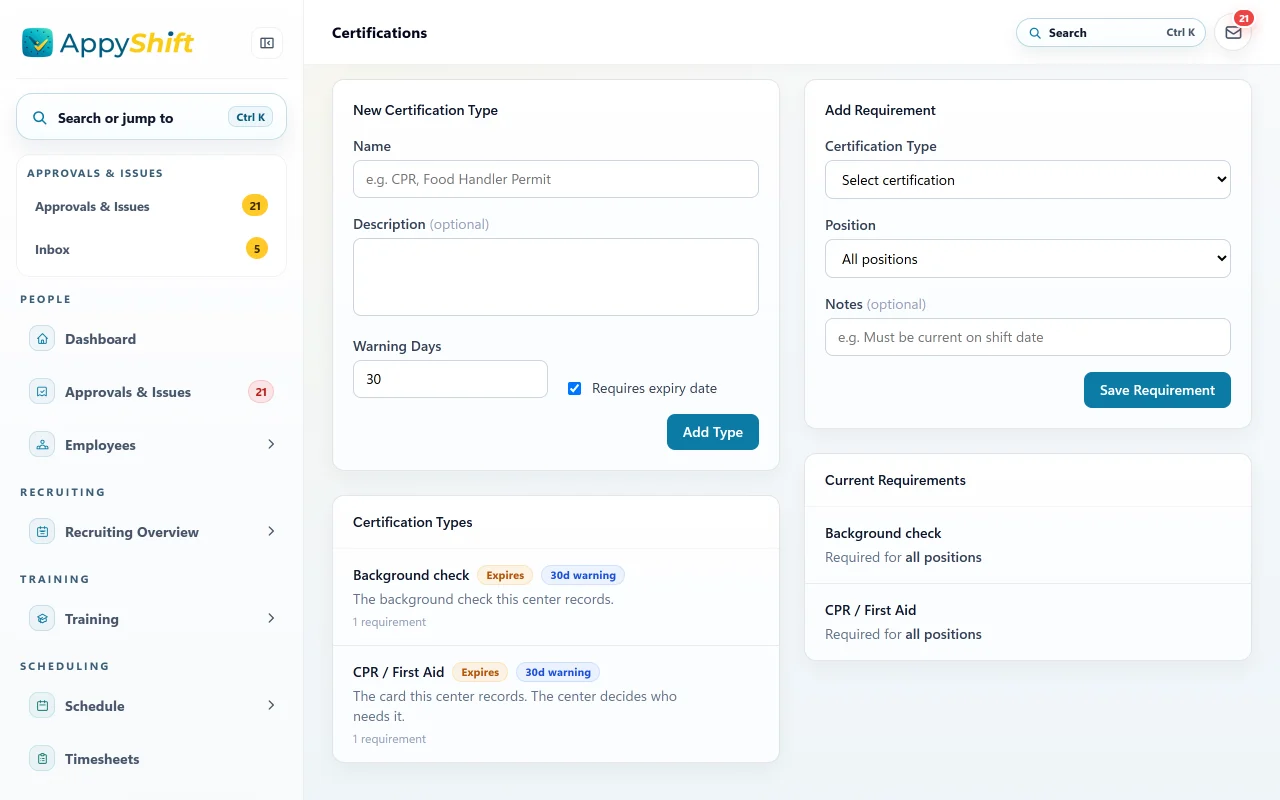Viewport: 1280px width, 800px height.
Task: Click the AppyShift logo
Action: click(x=108, y=43)
